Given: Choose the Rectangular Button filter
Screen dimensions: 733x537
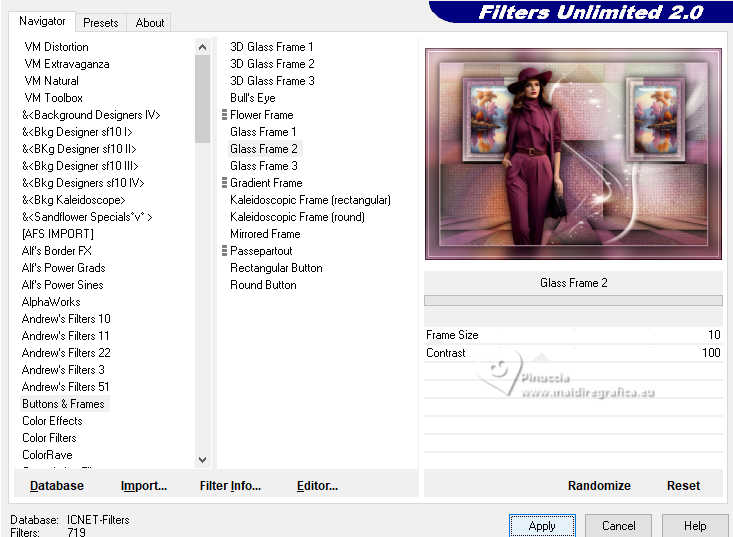Looking at the screenshot, I should pyautogui.click(x=276, y=268).
